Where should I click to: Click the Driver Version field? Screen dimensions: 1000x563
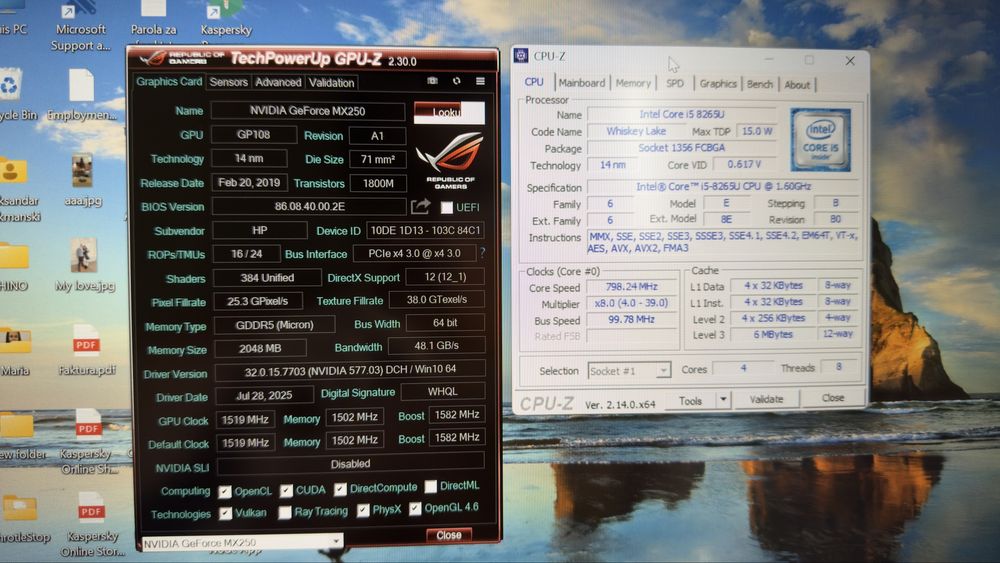pos(350,370)
